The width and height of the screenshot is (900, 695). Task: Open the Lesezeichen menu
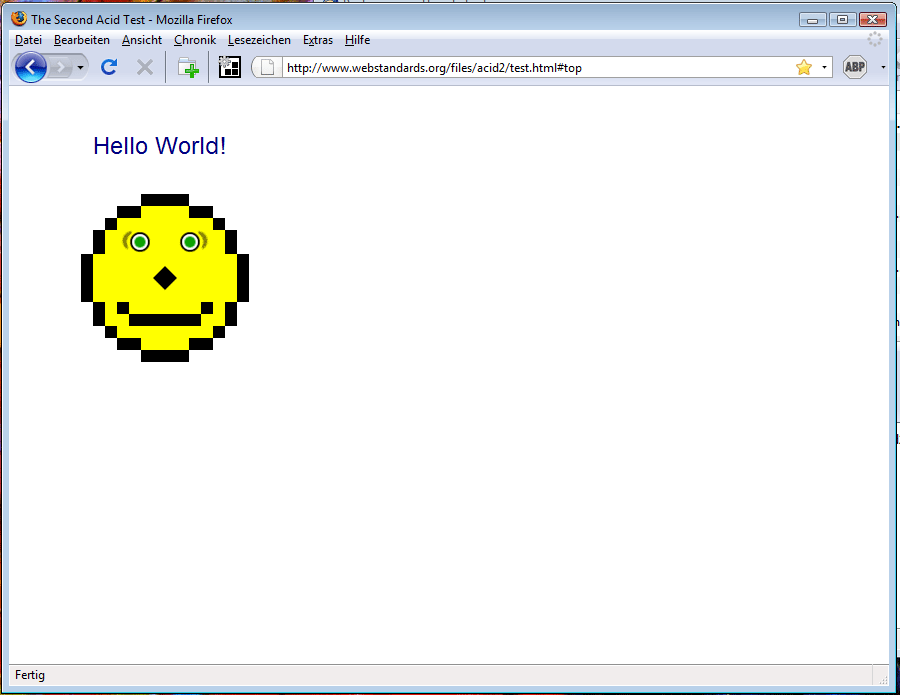259,40
